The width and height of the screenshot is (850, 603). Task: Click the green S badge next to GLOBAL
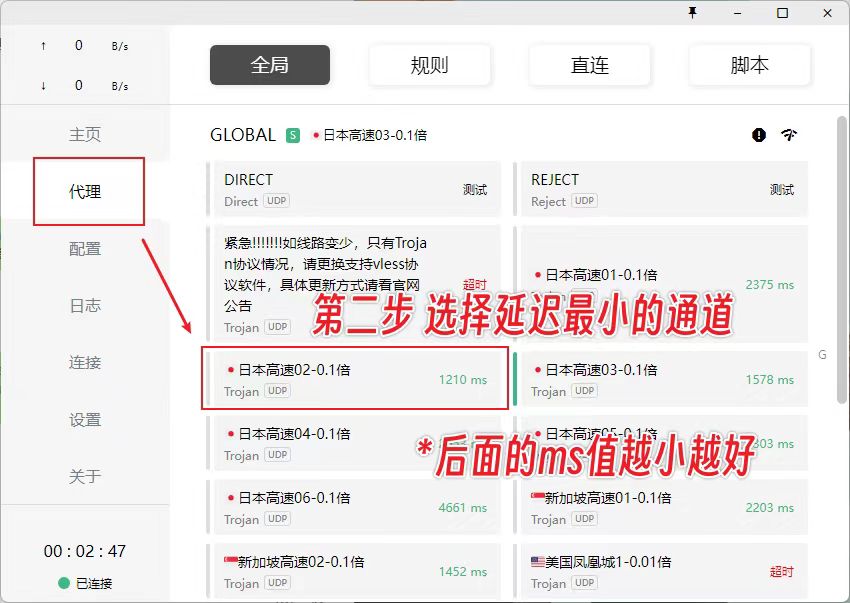(293, 135)
